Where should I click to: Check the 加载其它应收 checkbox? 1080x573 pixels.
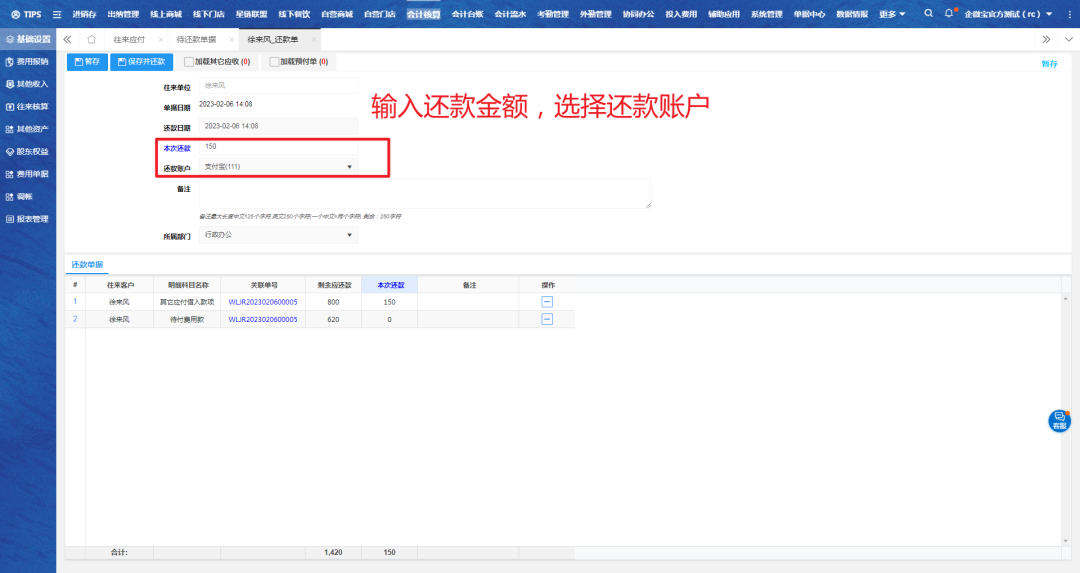[x=188, y=62]
